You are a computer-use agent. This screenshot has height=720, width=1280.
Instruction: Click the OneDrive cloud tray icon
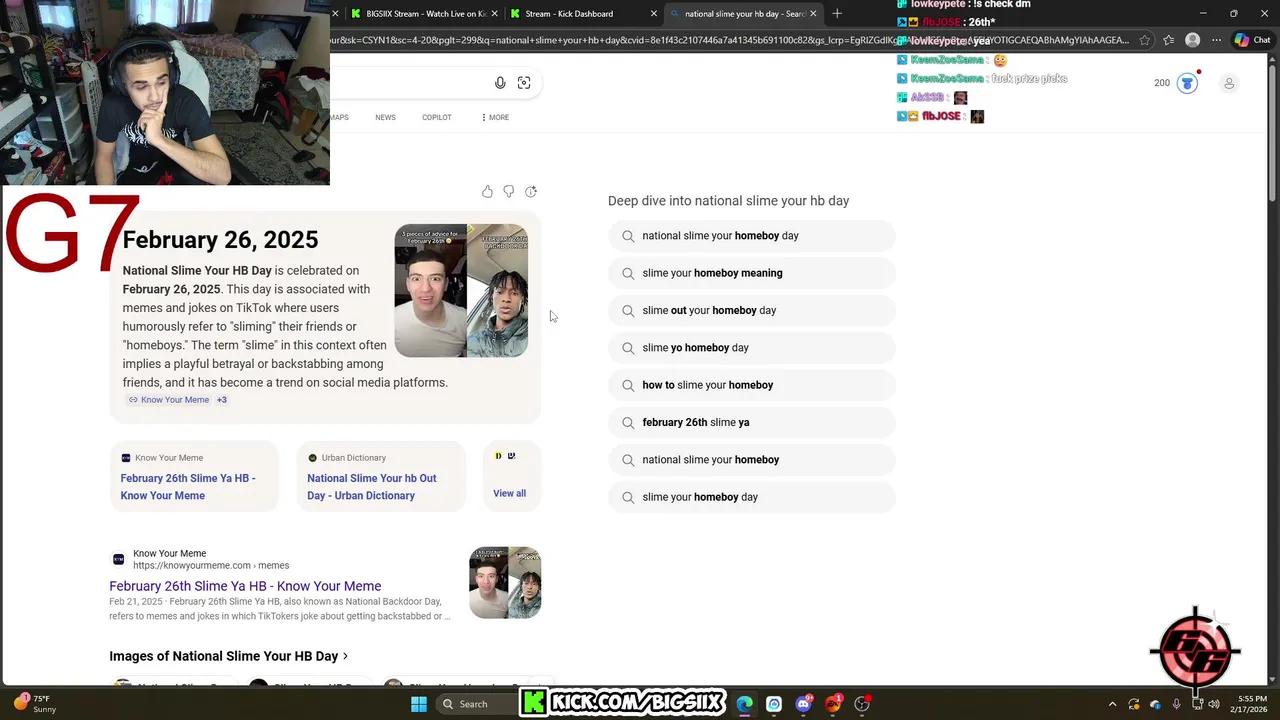click(1155, 704)
